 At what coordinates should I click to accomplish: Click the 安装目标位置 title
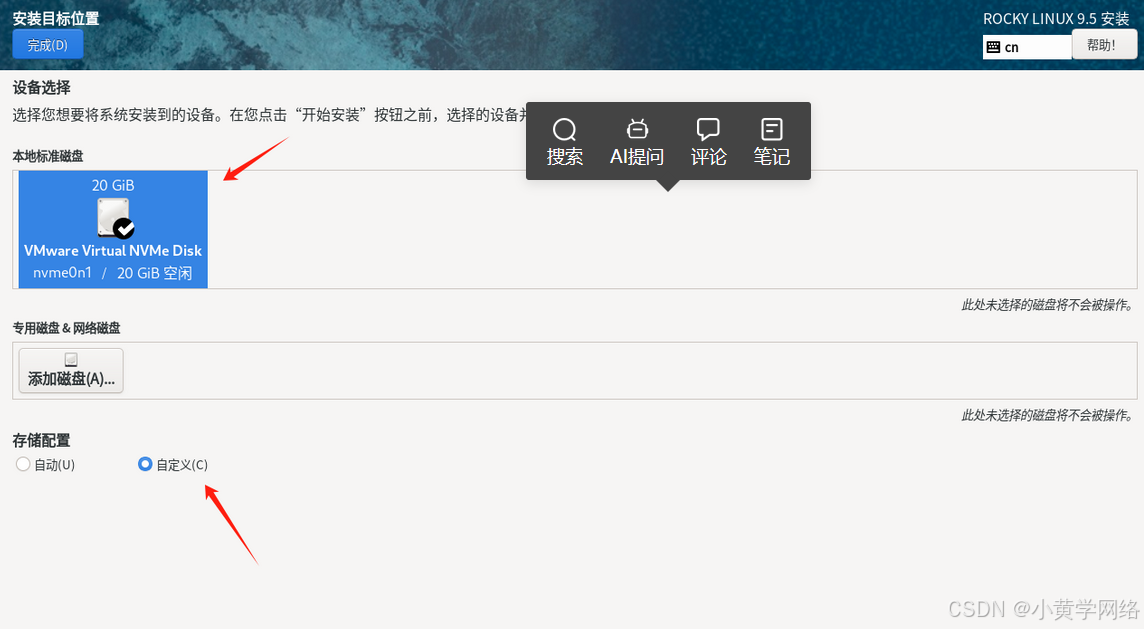click(x=55, y=18)
